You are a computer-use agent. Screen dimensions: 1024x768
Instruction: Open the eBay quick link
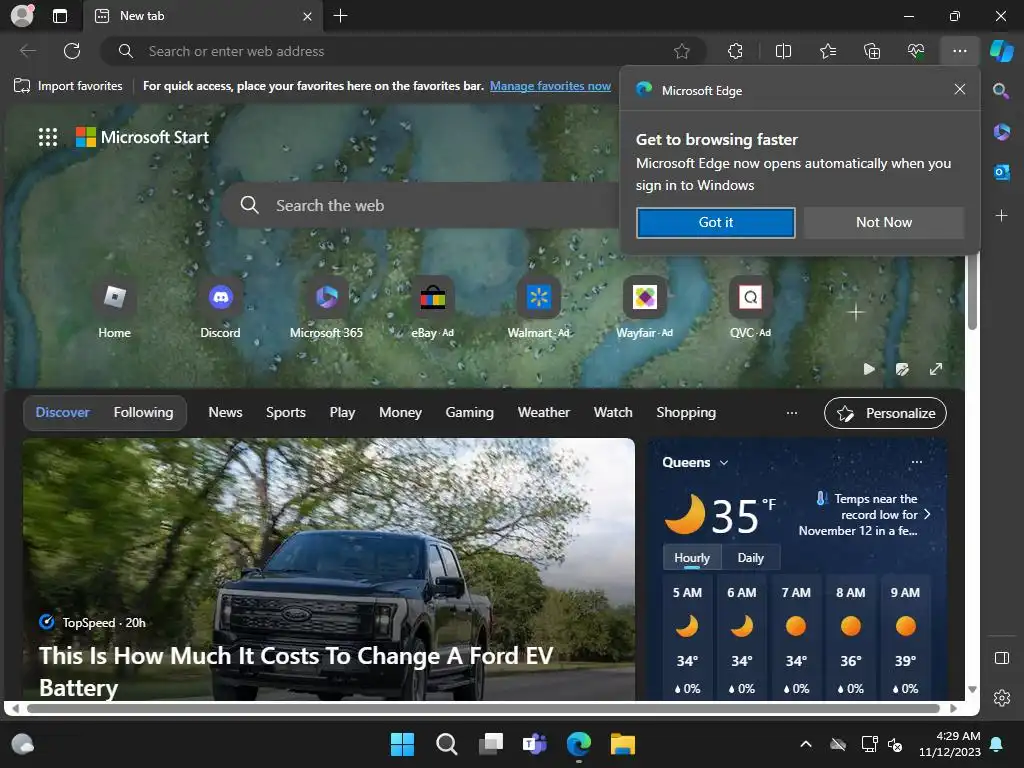tap(432, 308)
